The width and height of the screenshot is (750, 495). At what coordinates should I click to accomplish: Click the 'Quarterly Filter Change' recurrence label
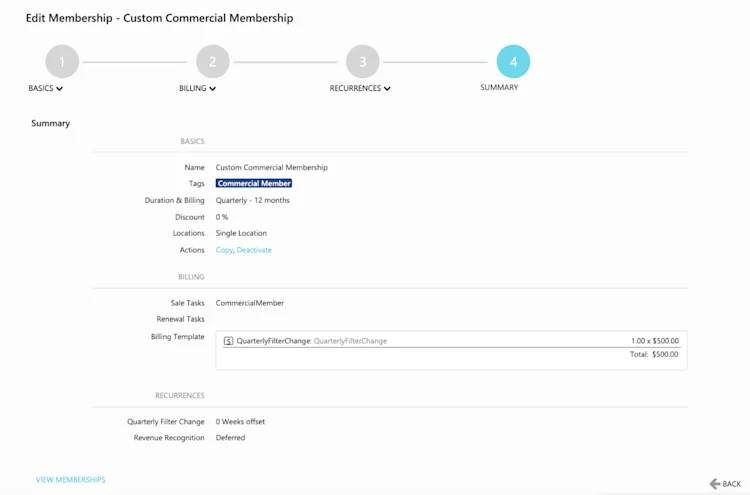165,422
